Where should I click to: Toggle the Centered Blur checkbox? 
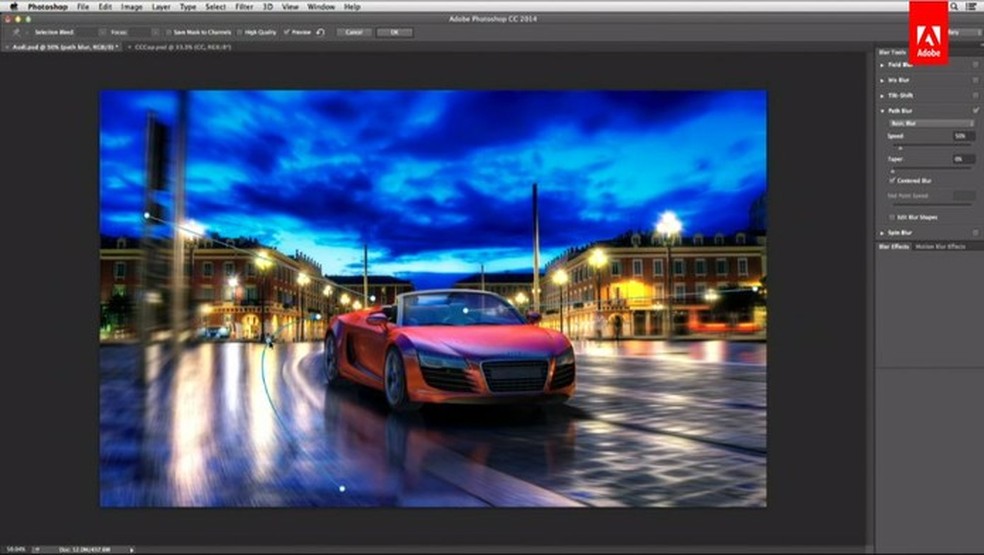[x=892, y=180]
